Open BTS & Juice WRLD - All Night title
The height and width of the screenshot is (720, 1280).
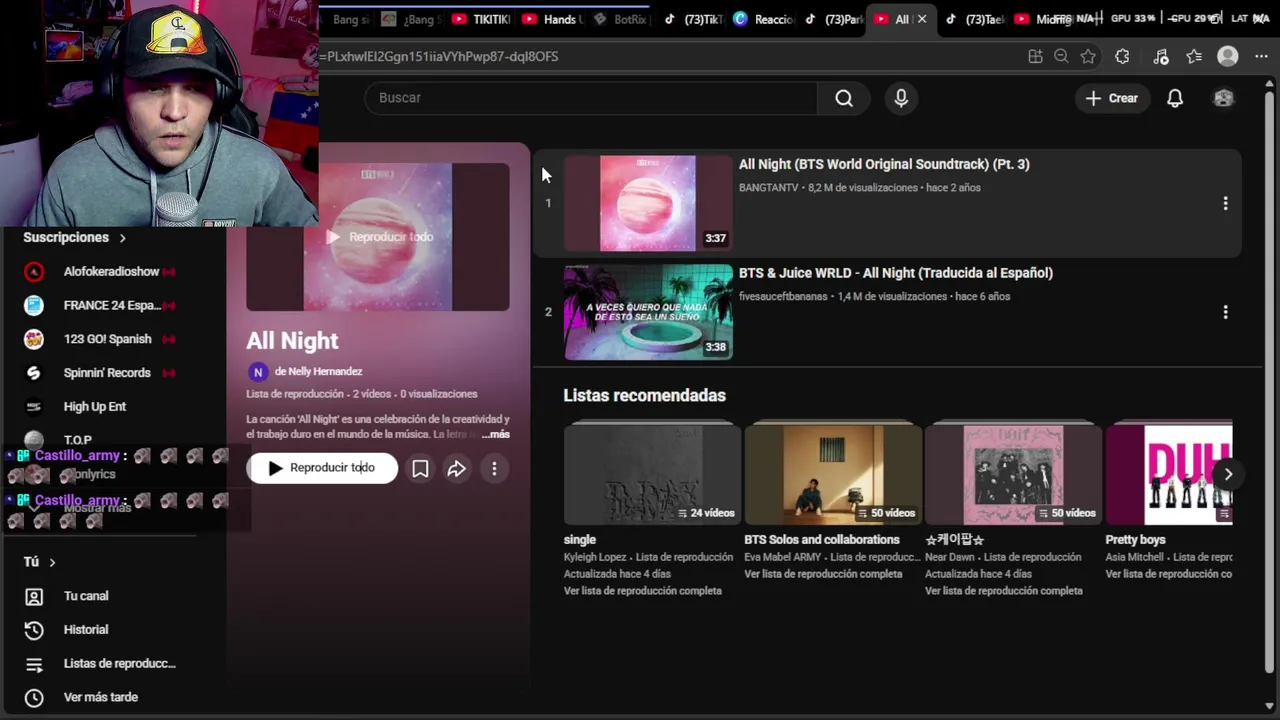895,273
